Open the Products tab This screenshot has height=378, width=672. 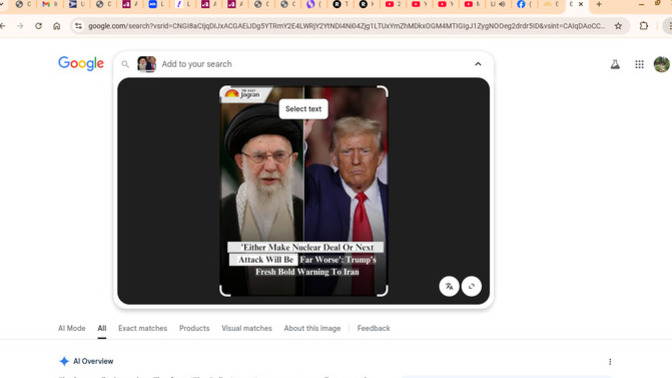[x=194, y=328]
